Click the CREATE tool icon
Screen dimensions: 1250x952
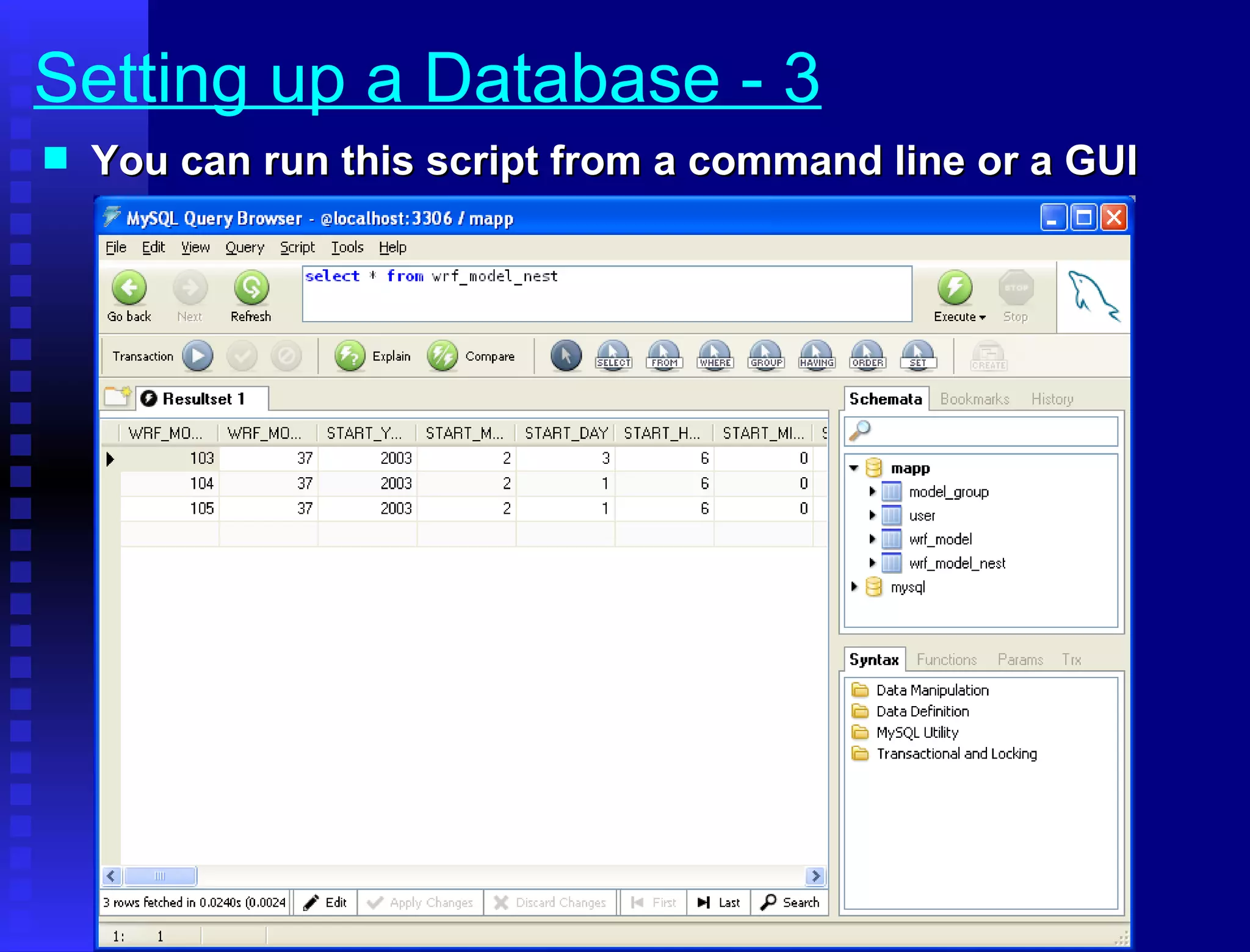tap(989, 356)
